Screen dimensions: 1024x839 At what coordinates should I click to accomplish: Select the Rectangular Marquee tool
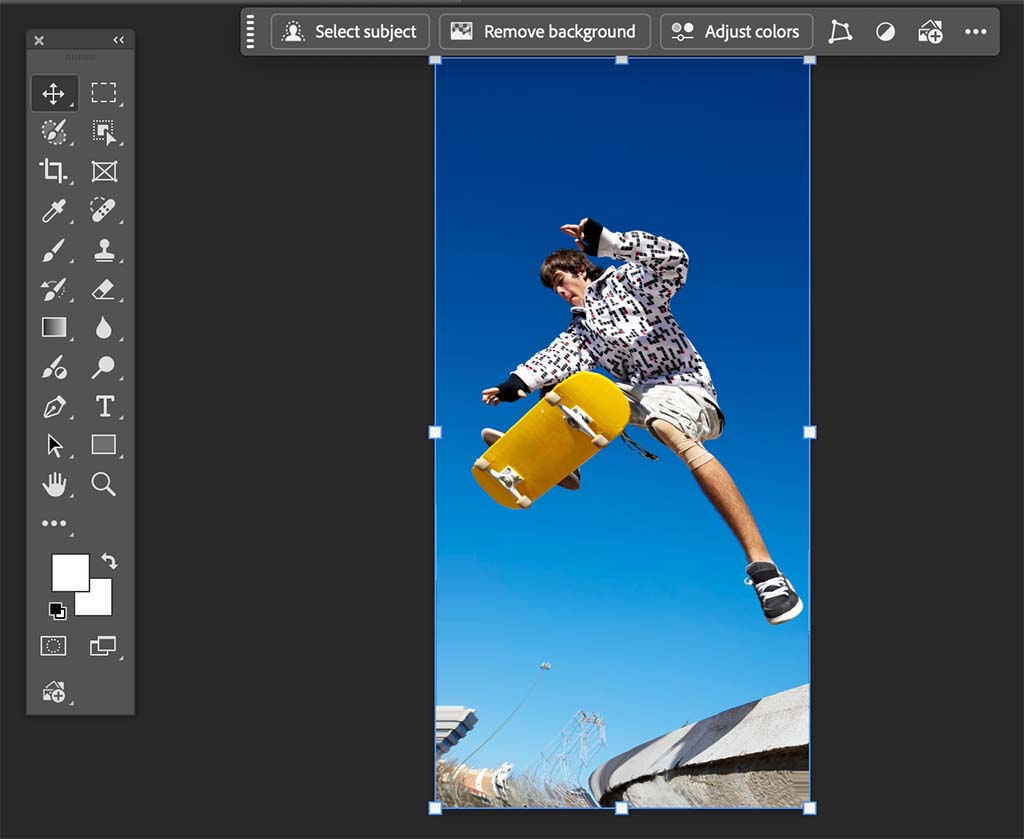coord(103,93)
